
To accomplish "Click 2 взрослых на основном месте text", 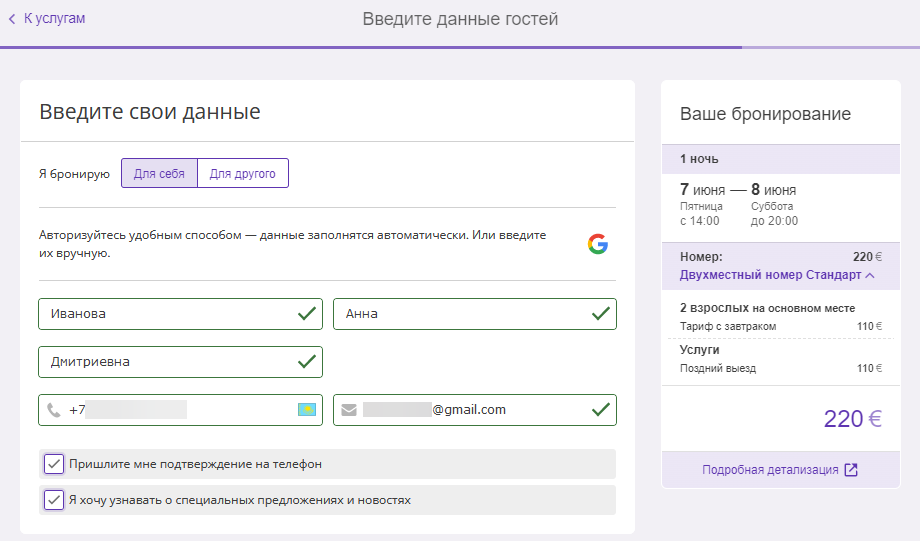I will [767, 308].
